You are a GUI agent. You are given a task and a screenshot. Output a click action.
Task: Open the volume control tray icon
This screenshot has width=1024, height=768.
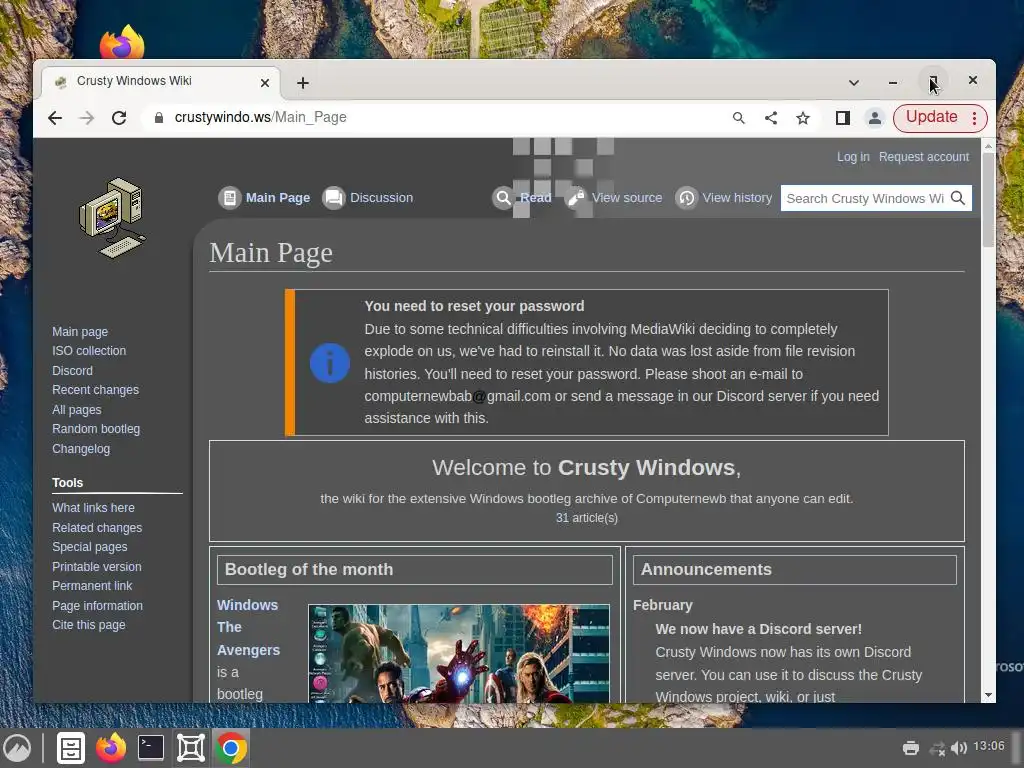[958, 748]
